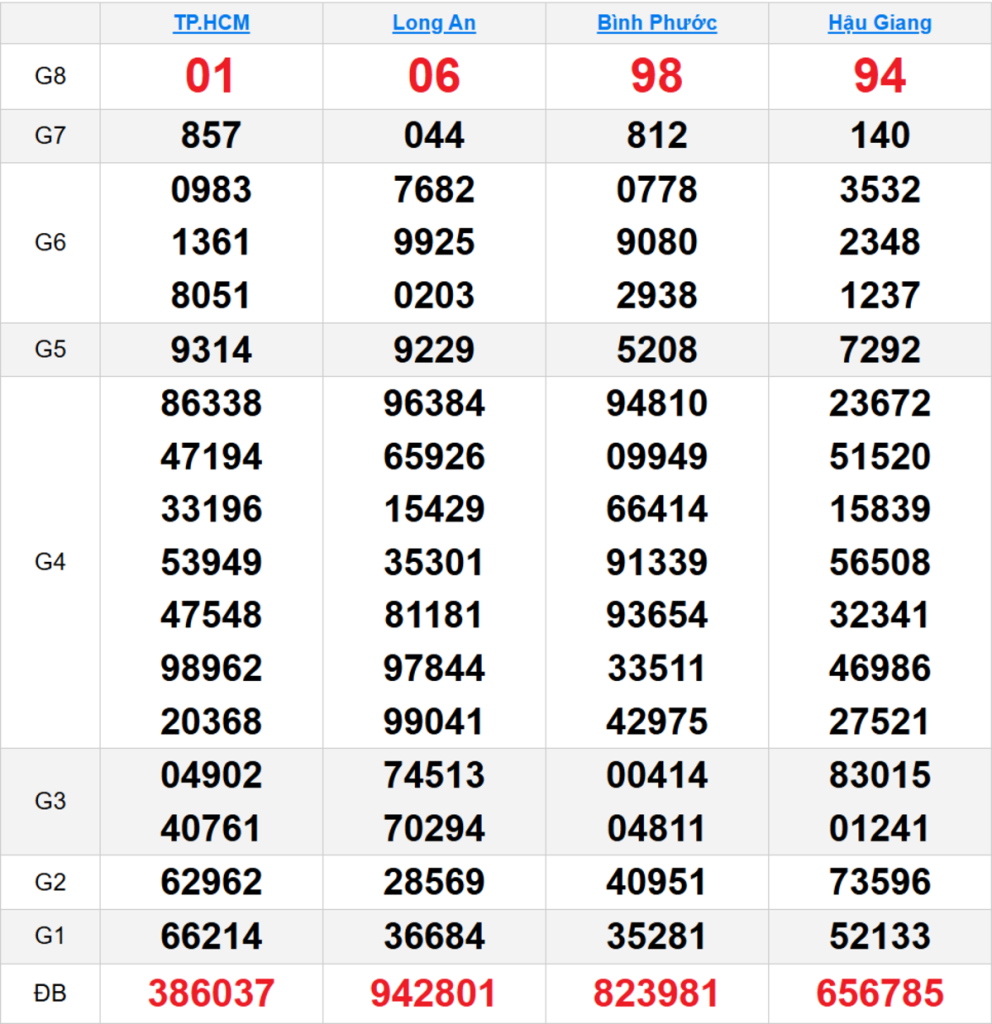Click the G4 number 97844
The width and height of the screenshot is (992, 1024).
[434, 669]
